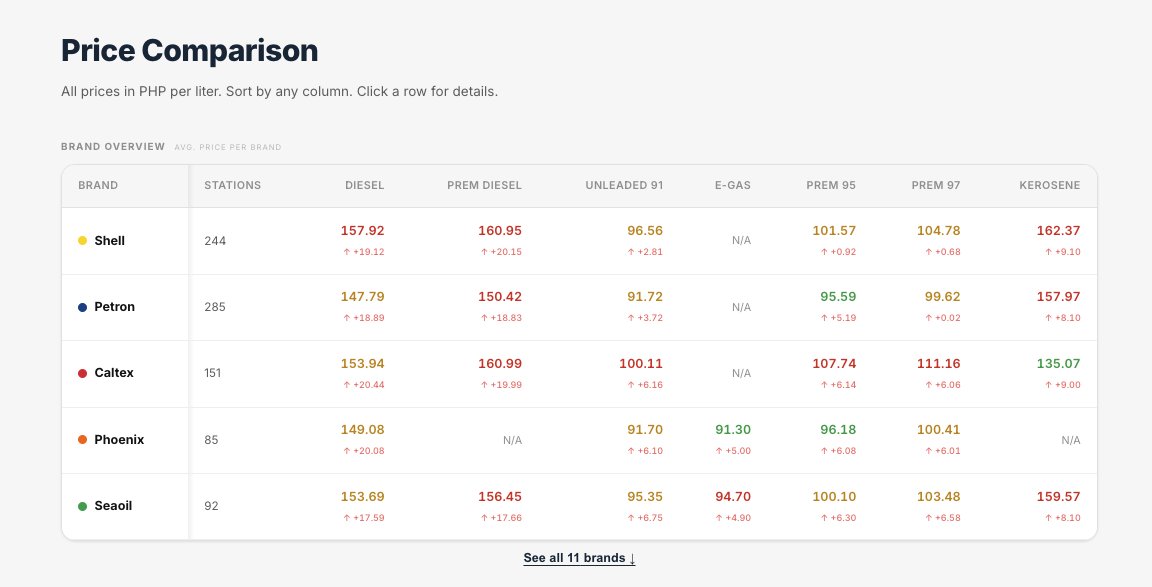Click Caltex's station count 151
This screenshot has height=587, width=1152.
213,373
